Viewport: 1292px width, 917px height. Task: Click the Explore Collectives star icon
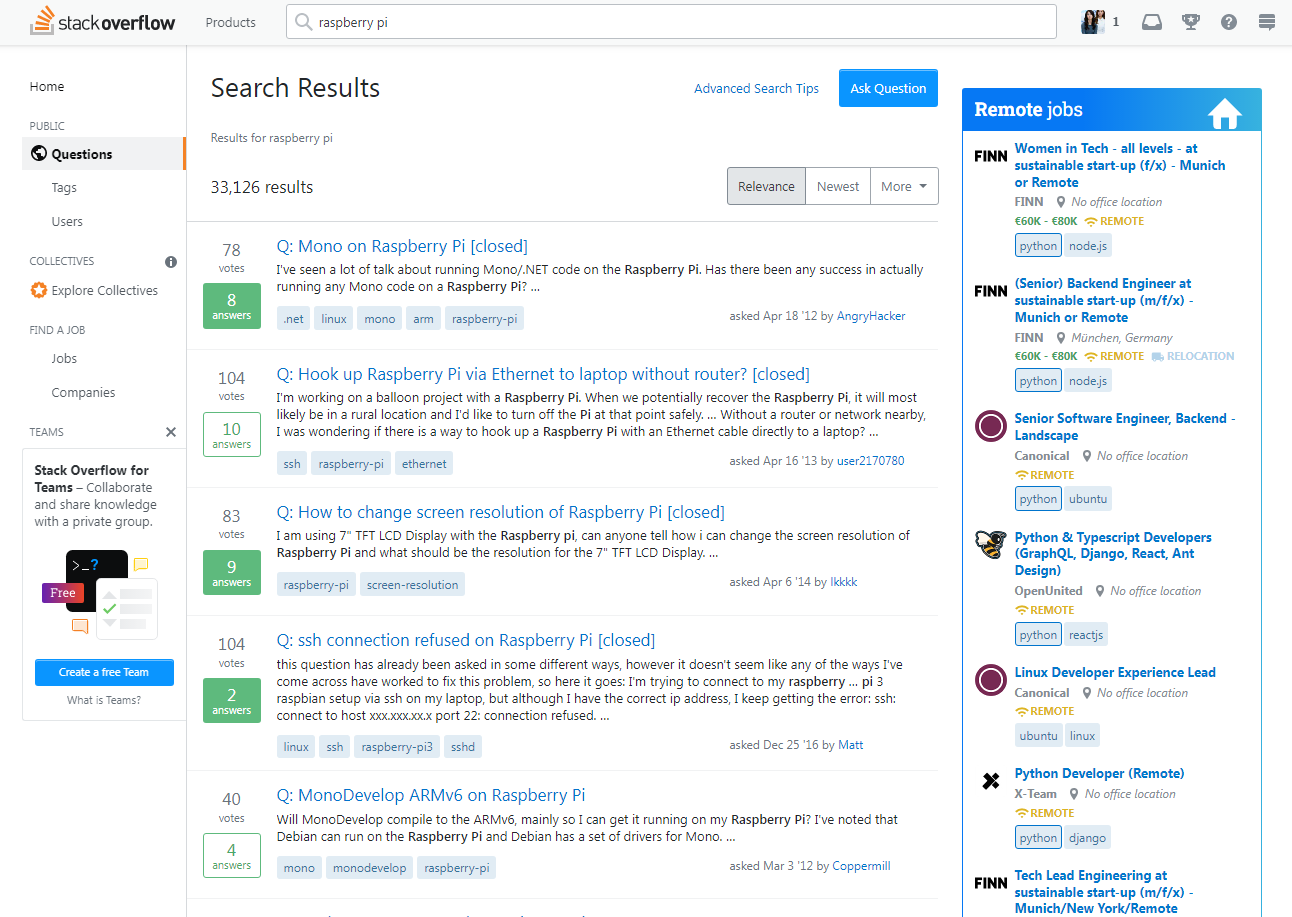39,290
